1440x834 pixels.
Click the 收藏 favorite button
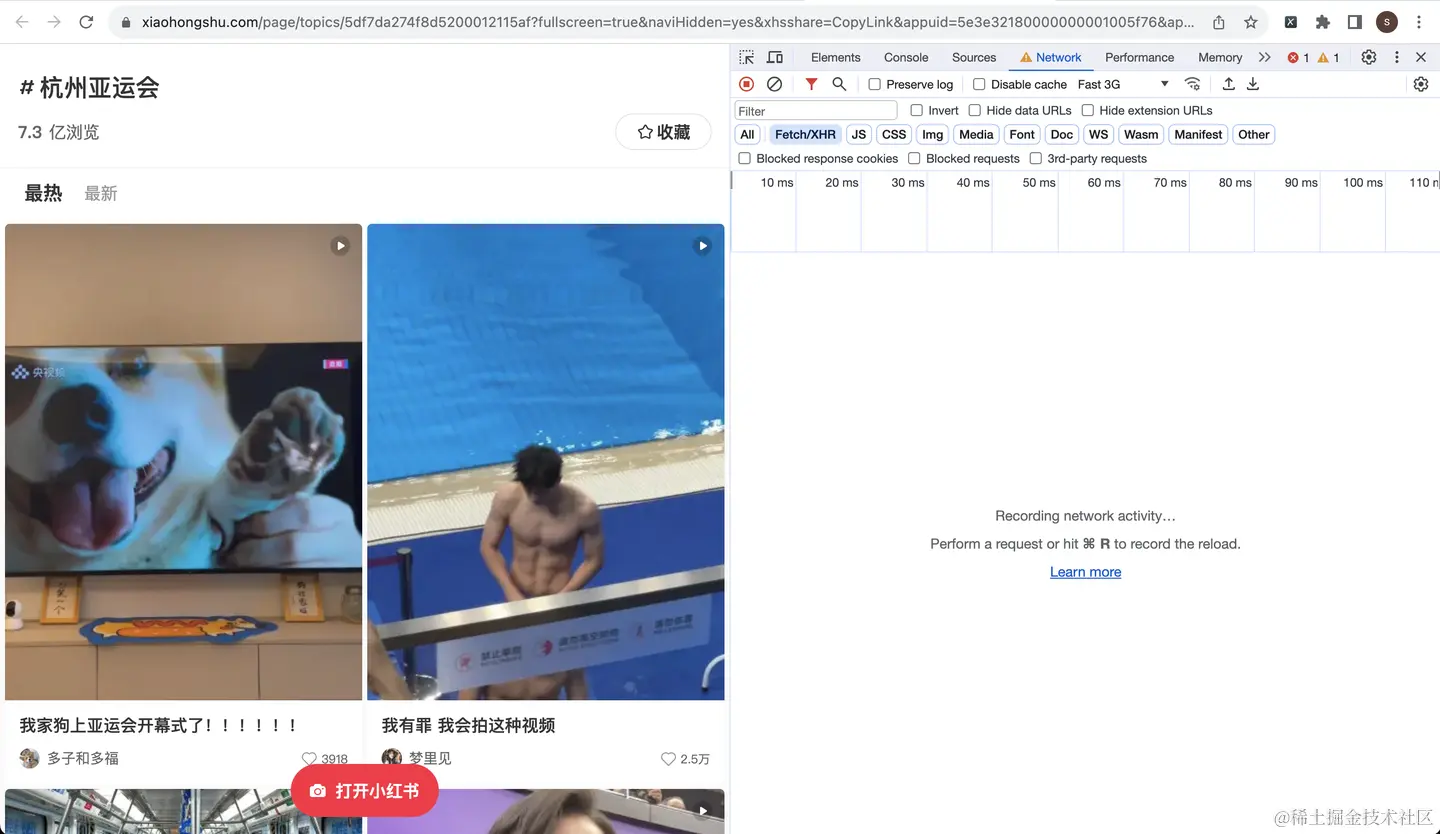pyautogui.click(x=664, y=132)
